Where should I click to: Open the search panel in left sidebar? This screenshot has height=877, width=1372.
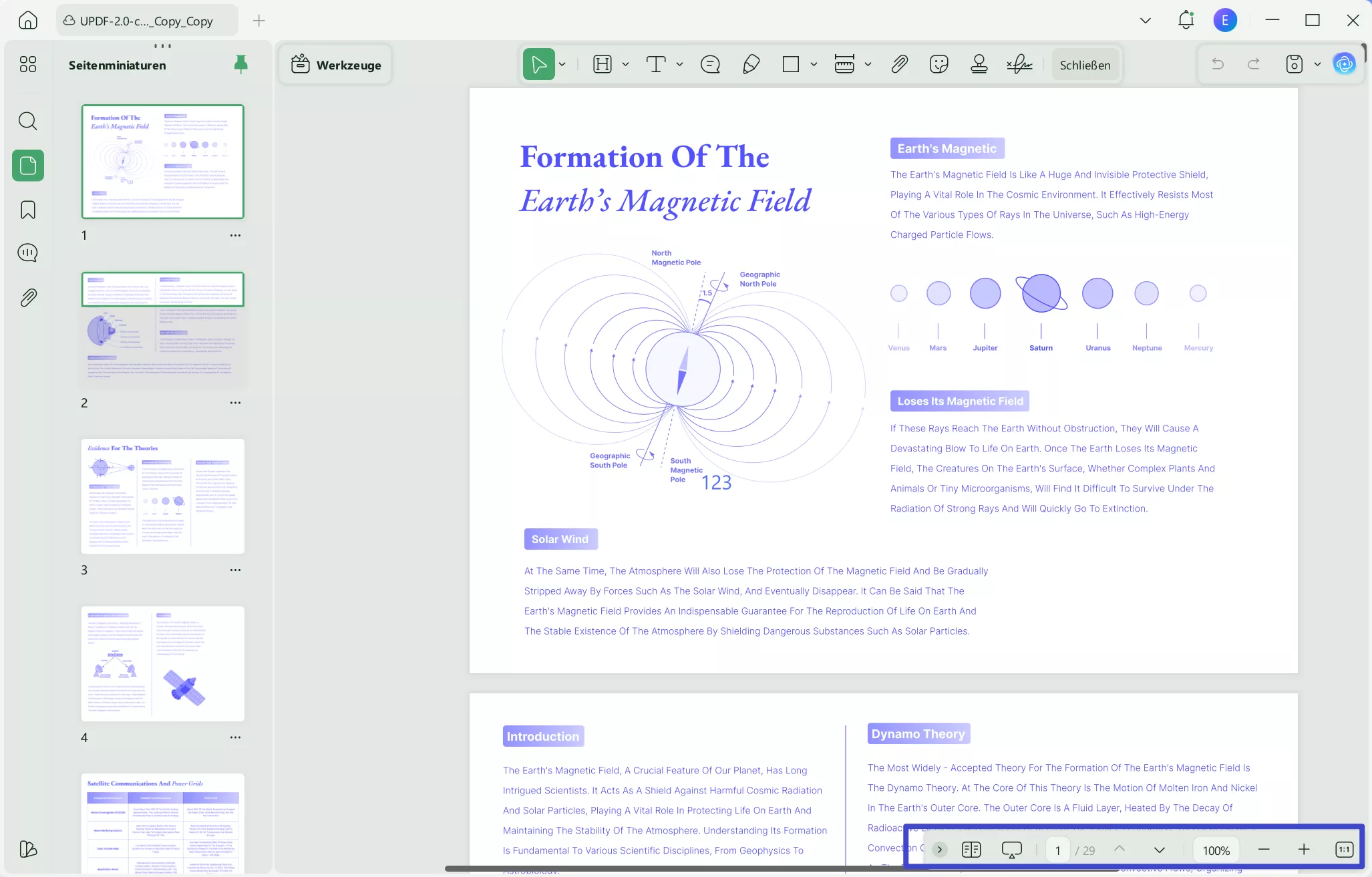click(x=27, y=121)
